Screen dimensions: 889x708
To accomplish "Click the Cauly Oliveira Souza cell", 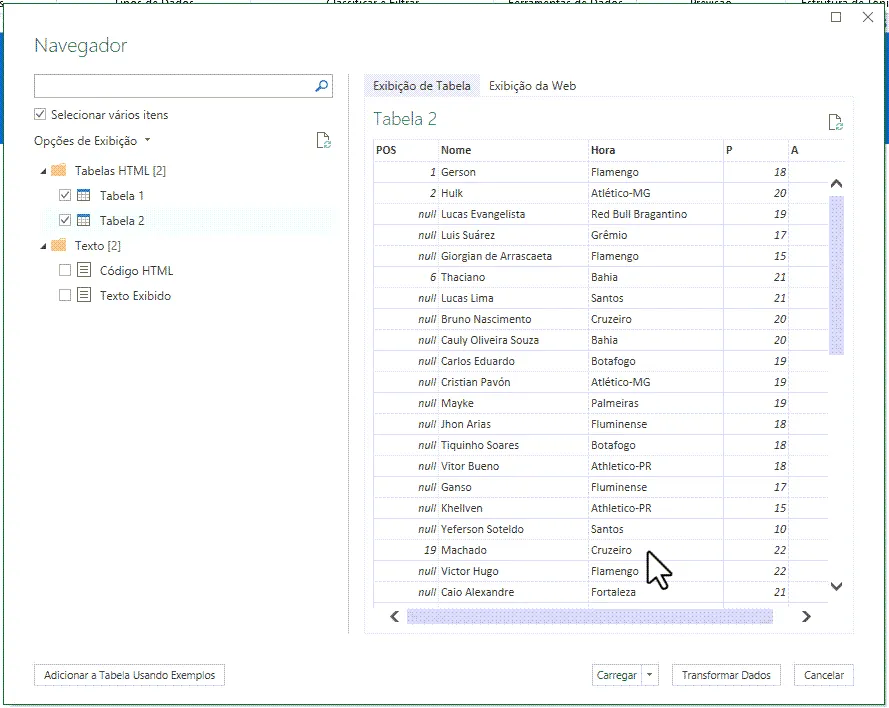I will [514, 340].
